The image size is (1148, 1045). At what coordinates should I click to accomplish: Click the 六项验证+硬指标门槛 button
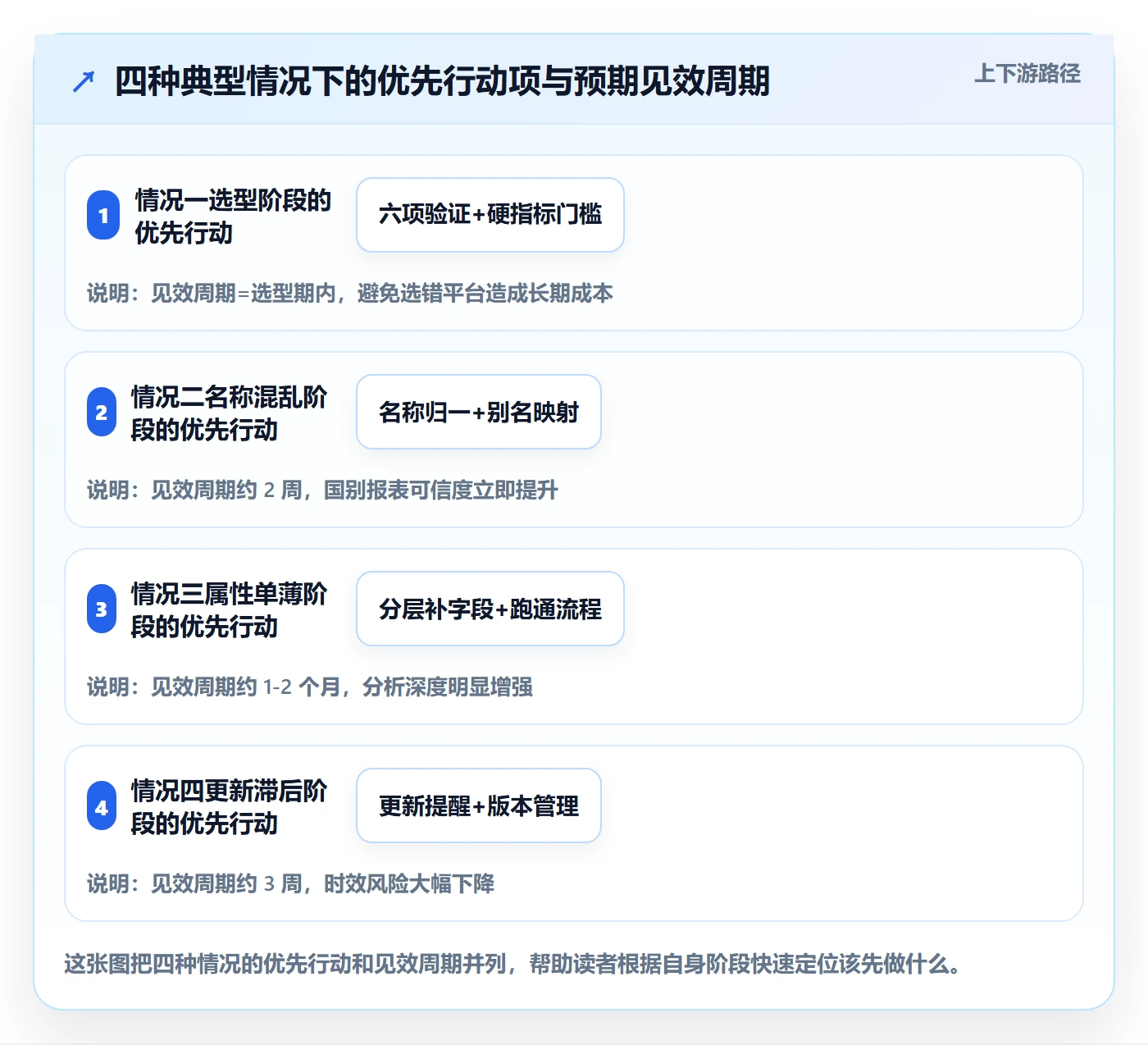click(490, 215)
